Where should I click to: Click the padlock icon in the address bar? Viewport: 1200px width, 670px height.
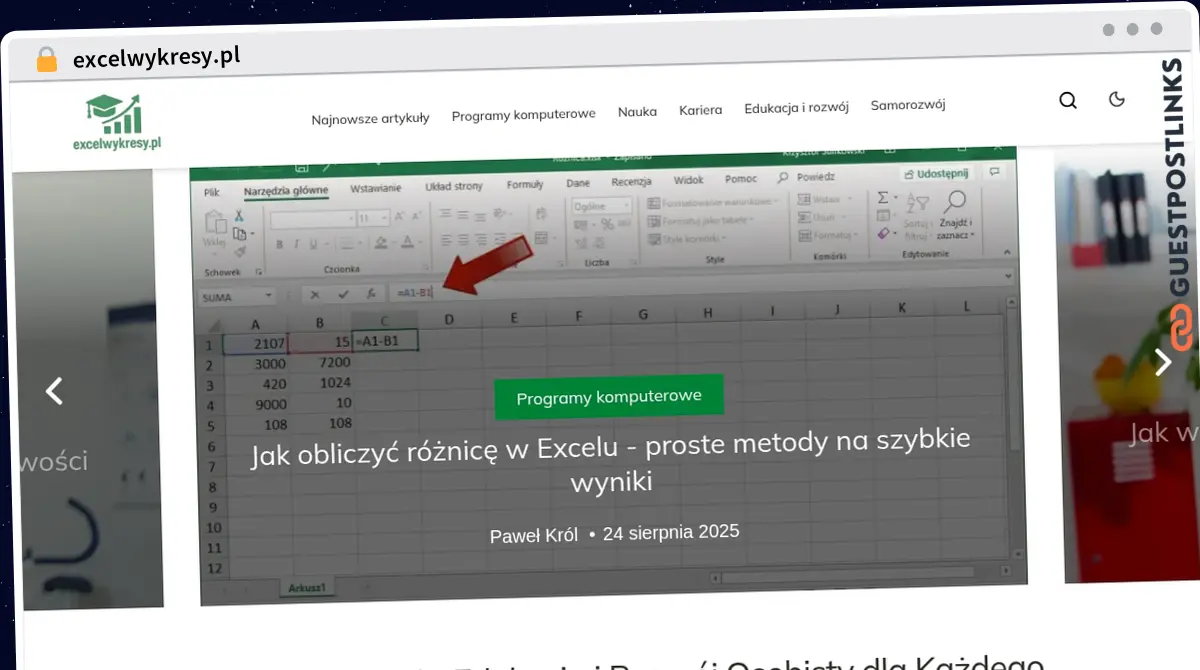pyautogui.click(x=47, y=59)
